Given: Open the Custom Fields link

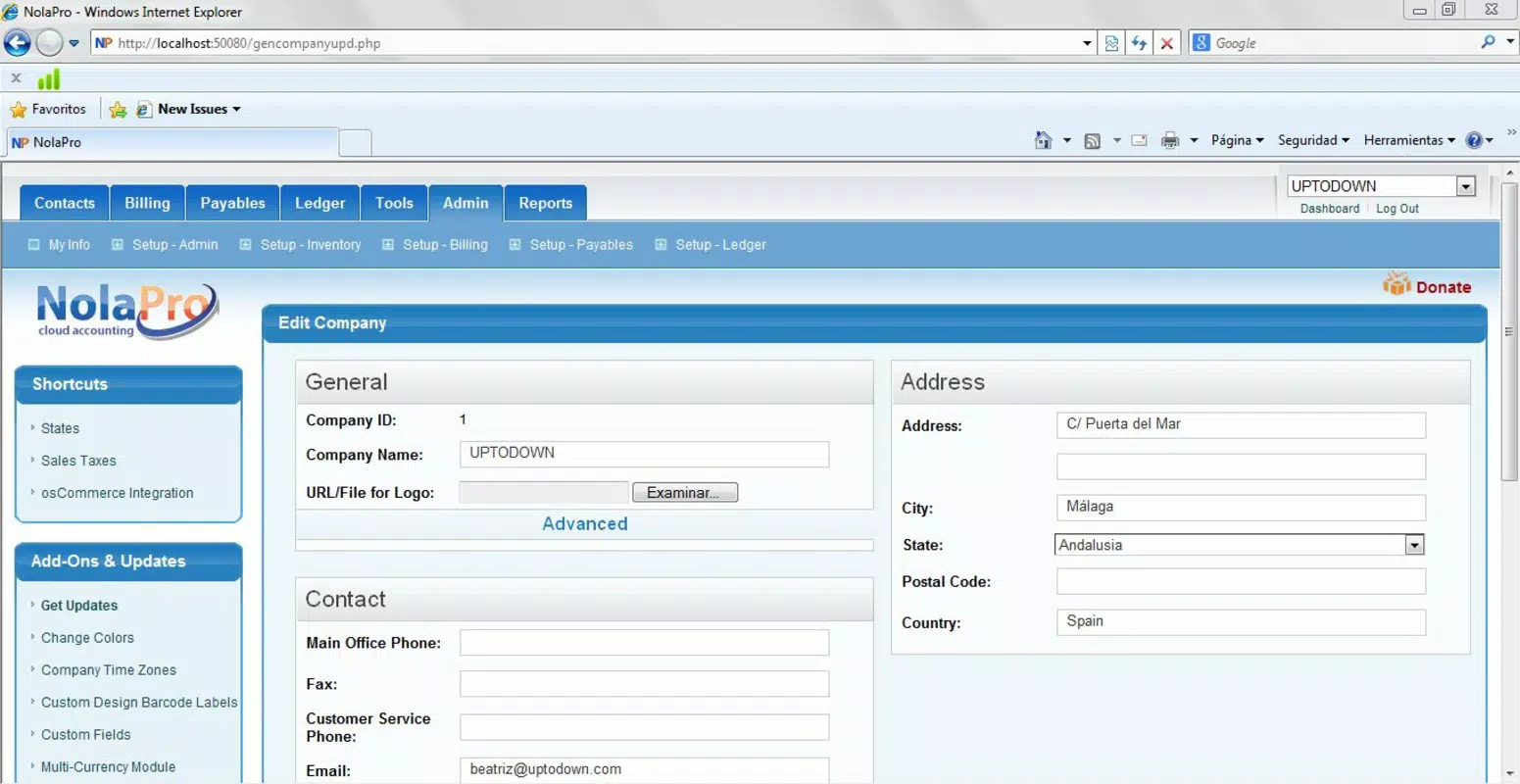Looking at the screenshot, I should 85,735.
